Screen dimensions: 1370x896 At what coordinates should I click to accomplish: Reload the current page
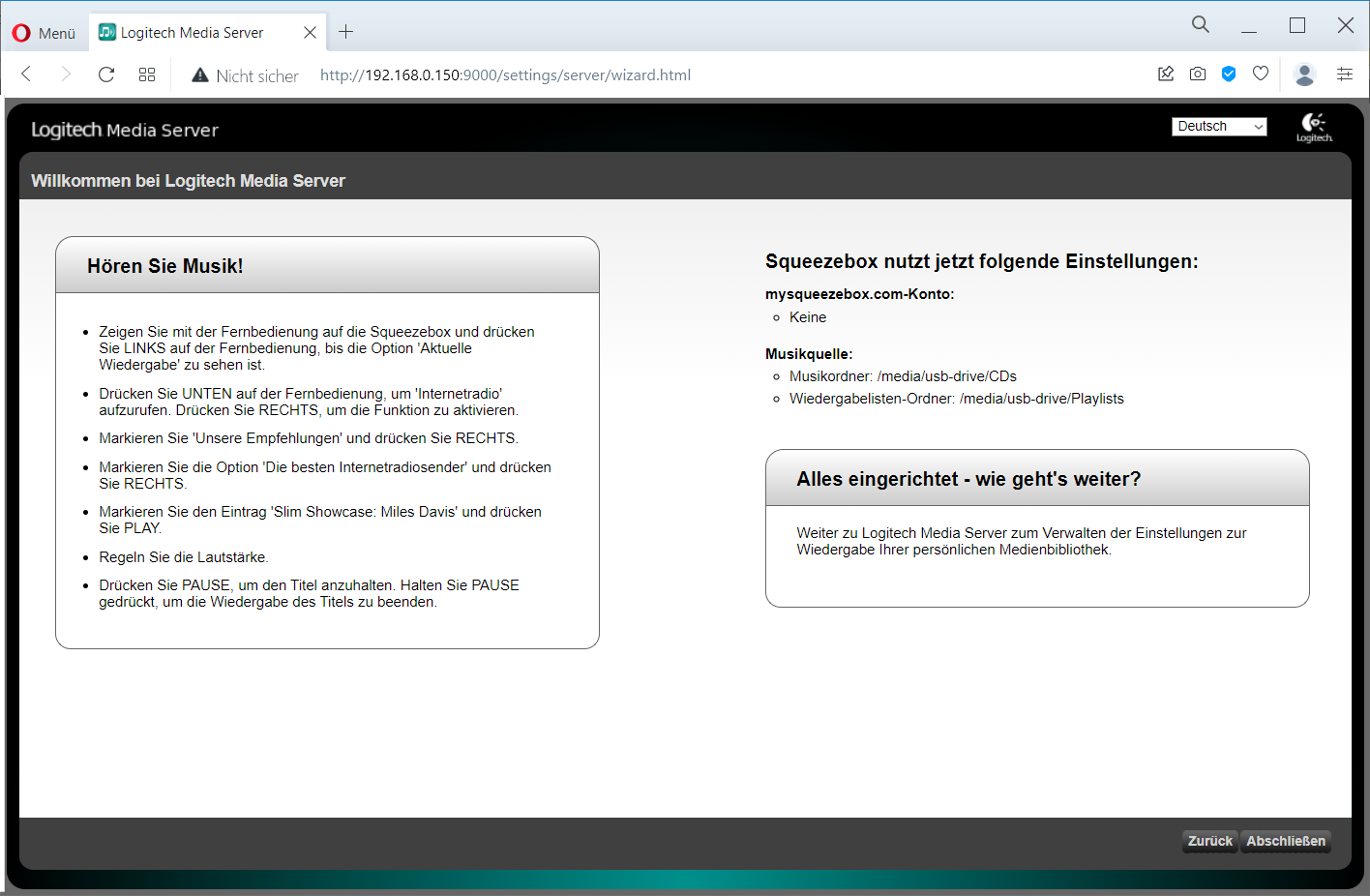point(106,75)
